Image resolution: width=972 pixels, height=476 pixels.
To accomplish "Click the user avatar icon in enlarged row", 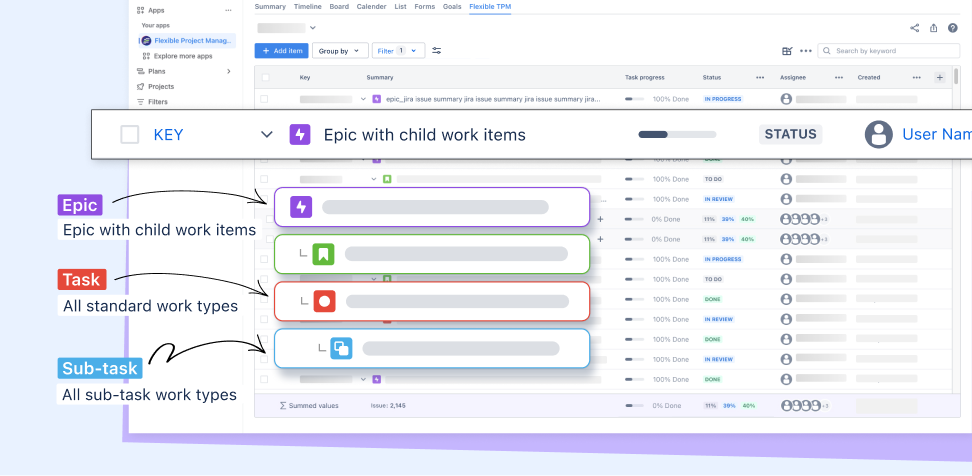I will [878, 134].
